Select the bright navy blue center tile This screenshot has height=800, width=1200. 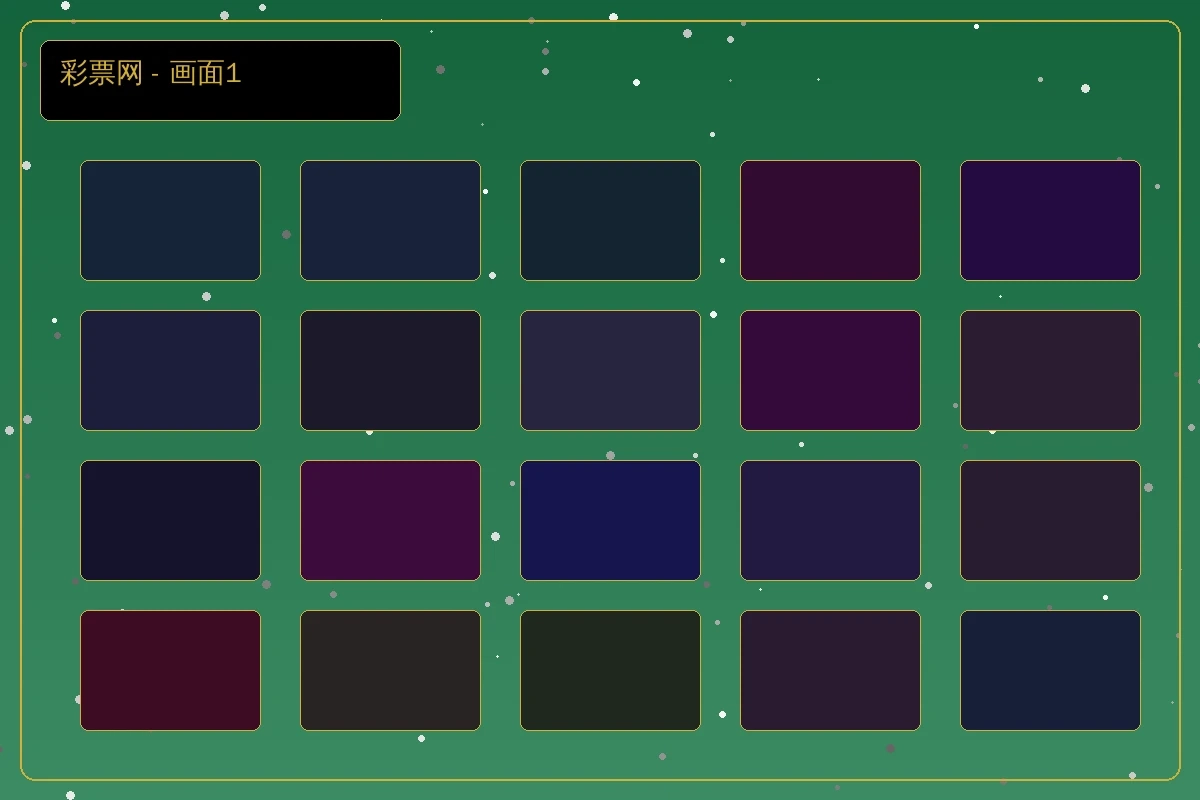tap(610, 520)
